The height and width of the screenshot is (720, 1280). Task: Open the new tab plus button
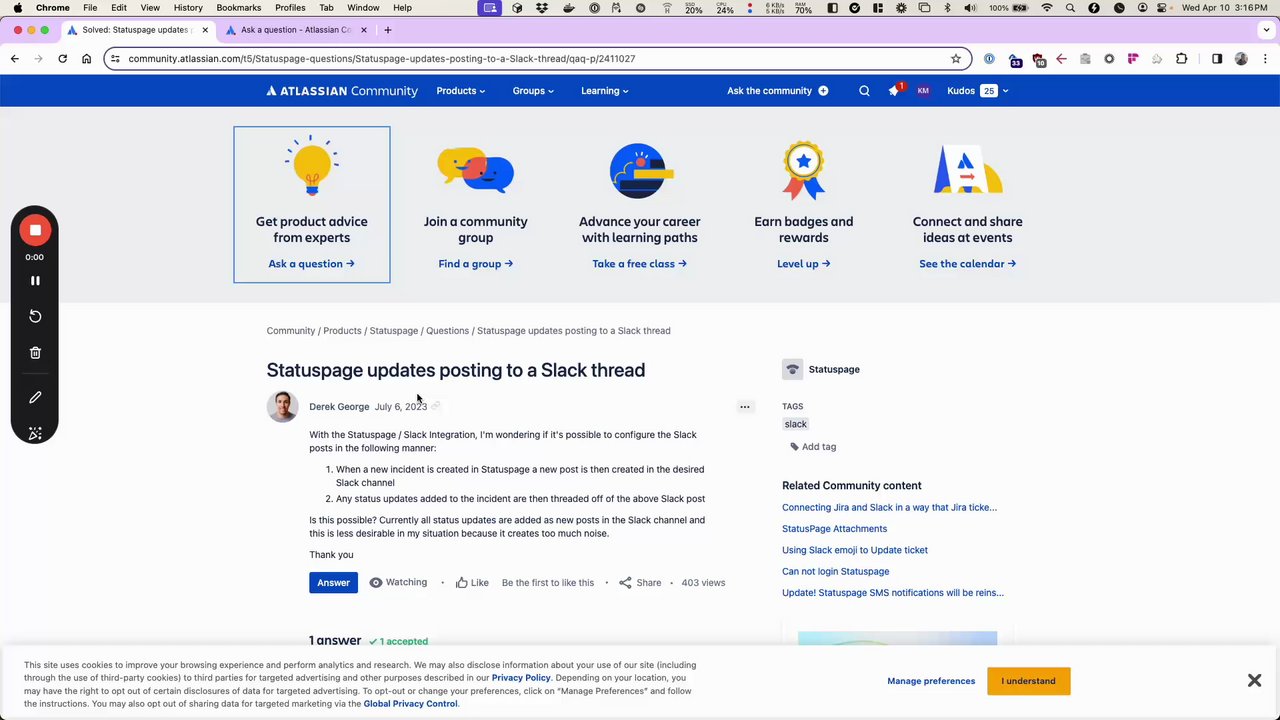(388, 30)
